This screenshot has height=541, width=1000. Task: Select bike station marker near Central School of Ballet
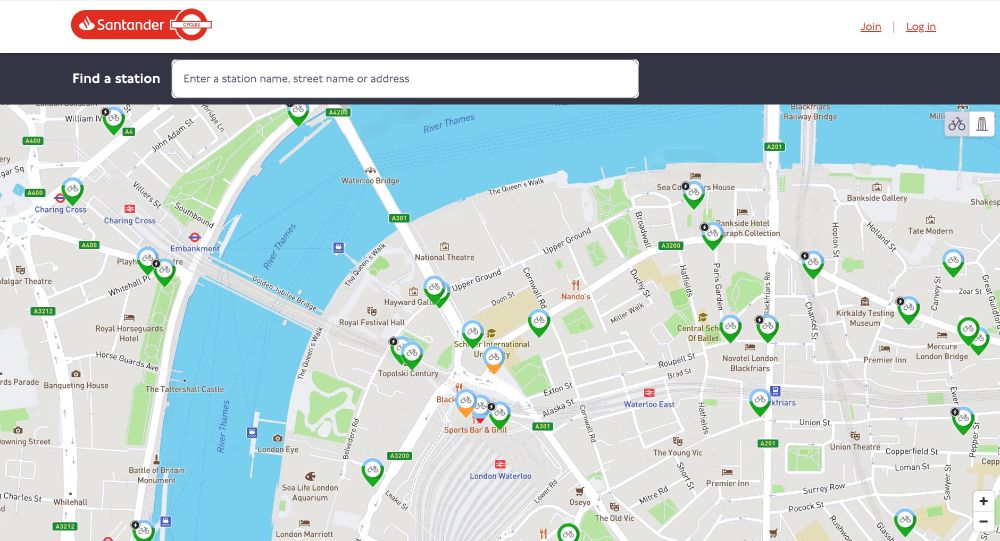coord(730,328)
